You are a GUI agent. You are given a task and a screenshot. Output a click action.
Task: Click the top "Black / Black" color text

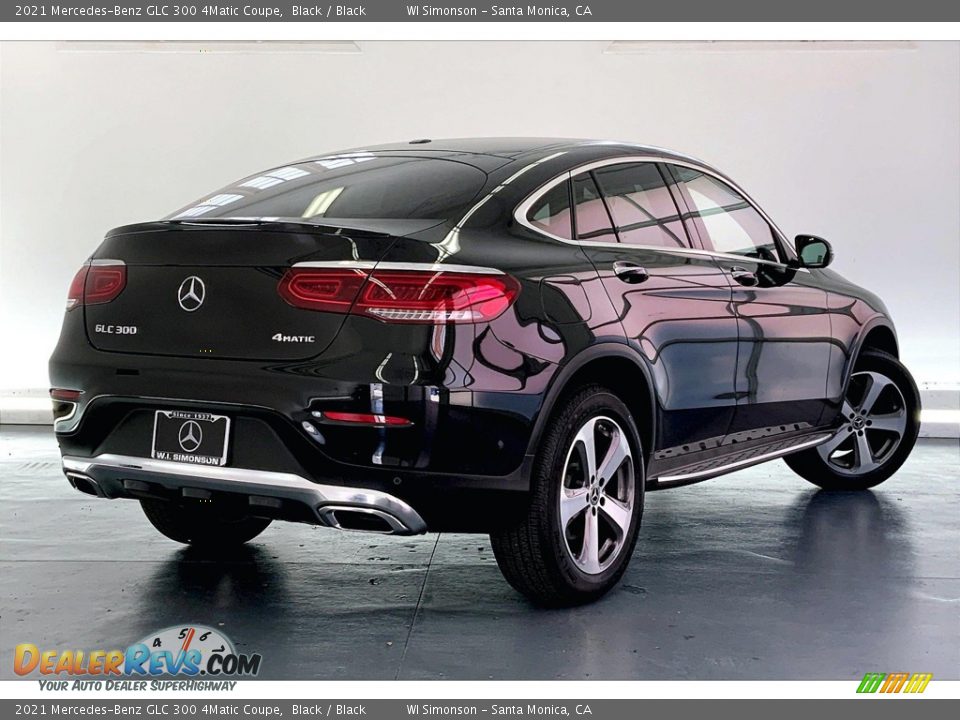329,10
